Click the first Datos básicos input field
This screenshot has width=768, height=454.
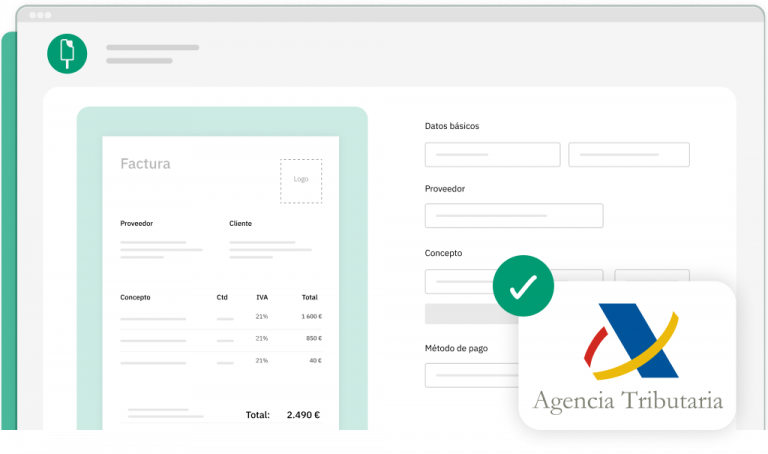(x=492, y=155)
